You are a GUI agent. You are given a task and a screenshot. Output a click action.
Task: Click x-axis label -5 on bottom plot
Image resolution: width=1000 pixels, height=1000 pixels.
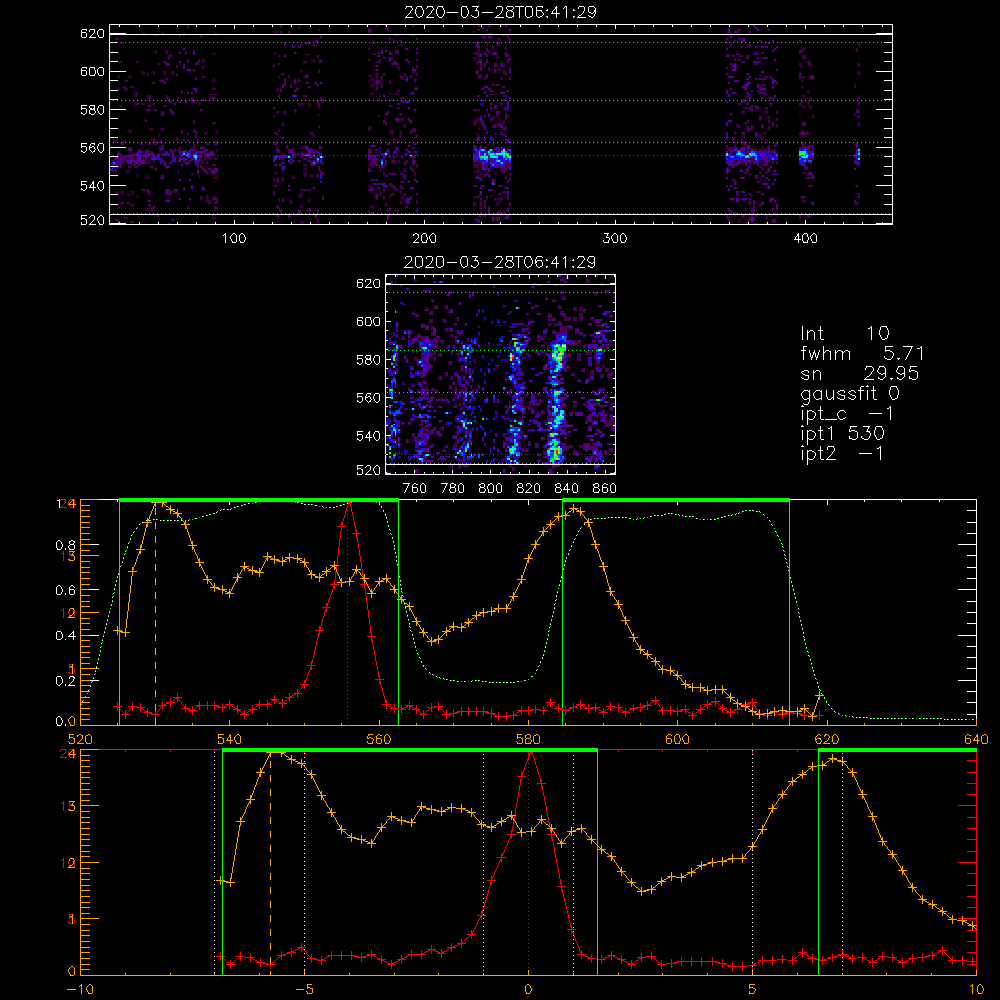304,990
